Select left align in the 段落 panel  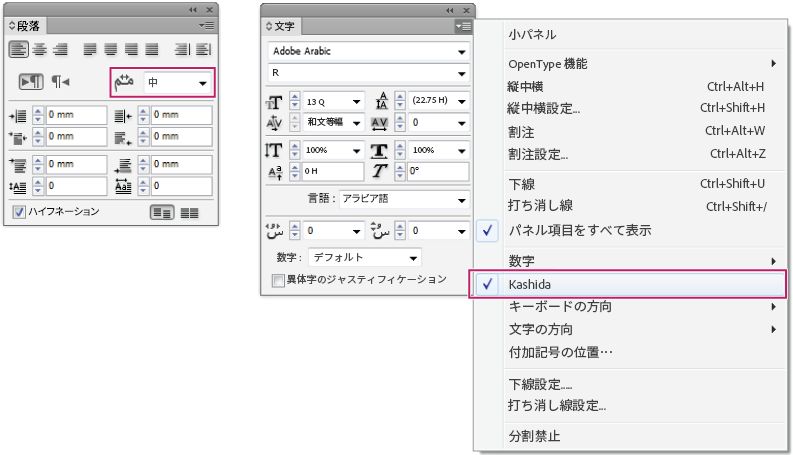[x=18, y=49]
